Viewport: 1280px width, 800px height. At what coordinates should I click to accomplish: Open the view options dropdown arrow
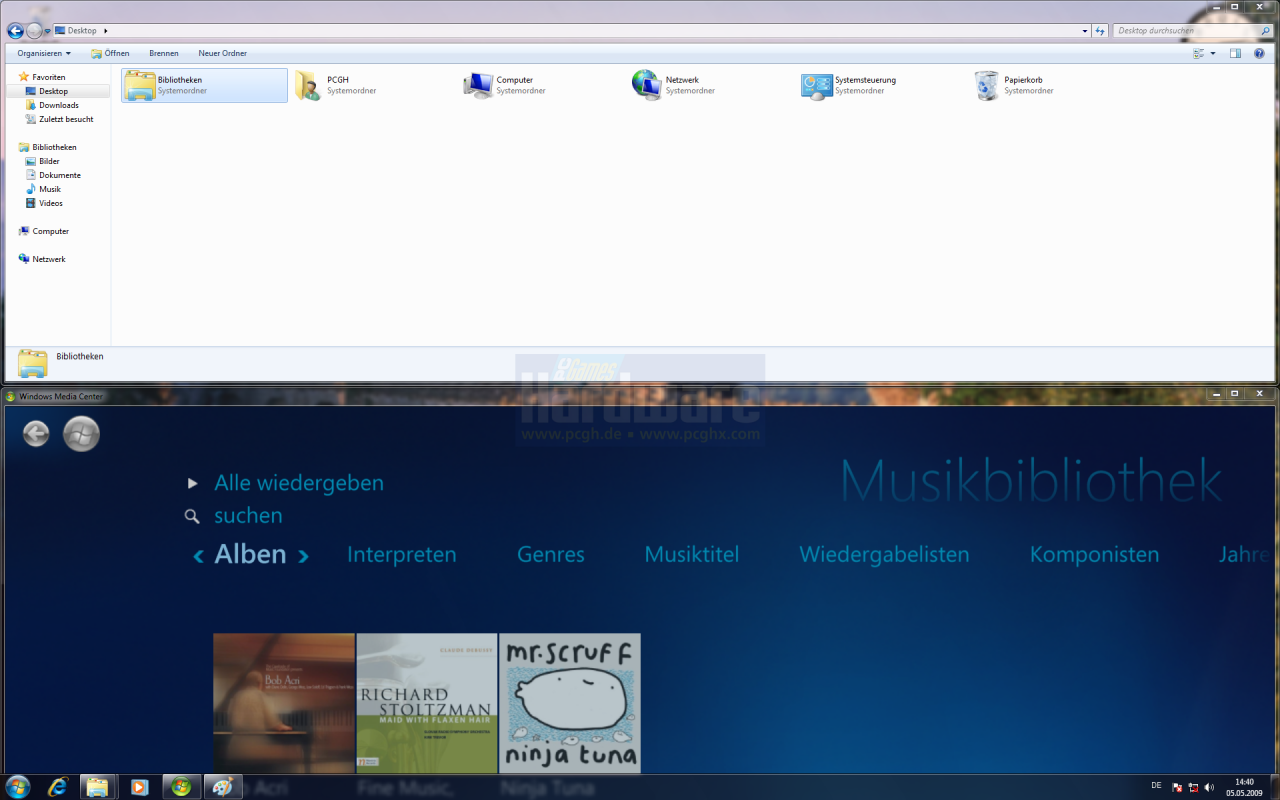point(1213,53)
